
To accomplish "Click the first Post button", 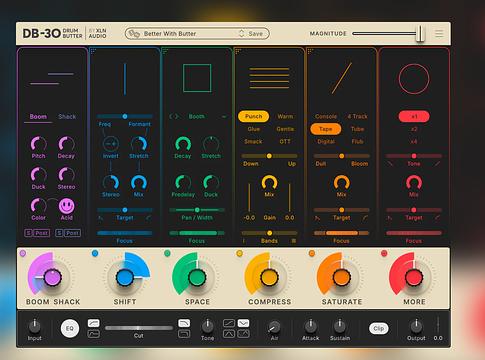I will tap(42, 233).
